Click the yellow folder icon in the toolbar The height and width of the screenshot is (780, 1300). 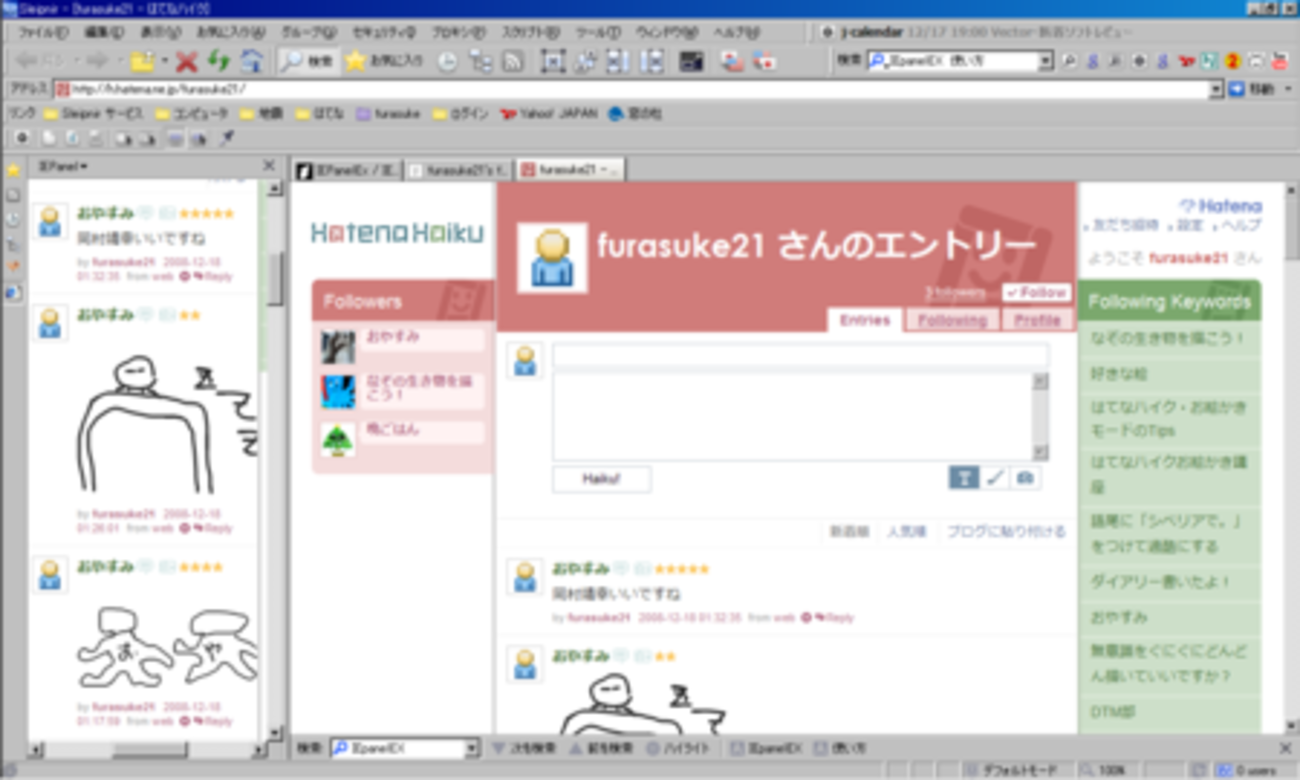pyautogui.click(x=142, y=62)
